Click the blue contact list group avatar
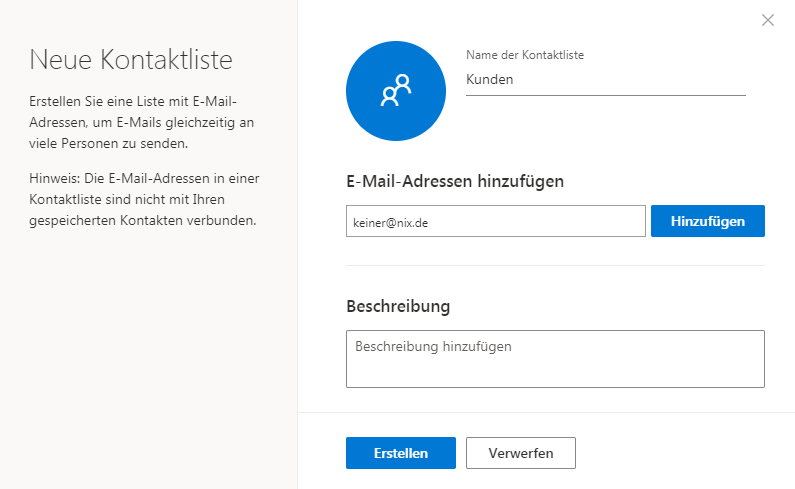The image size is (795, 489). point(396,91)
